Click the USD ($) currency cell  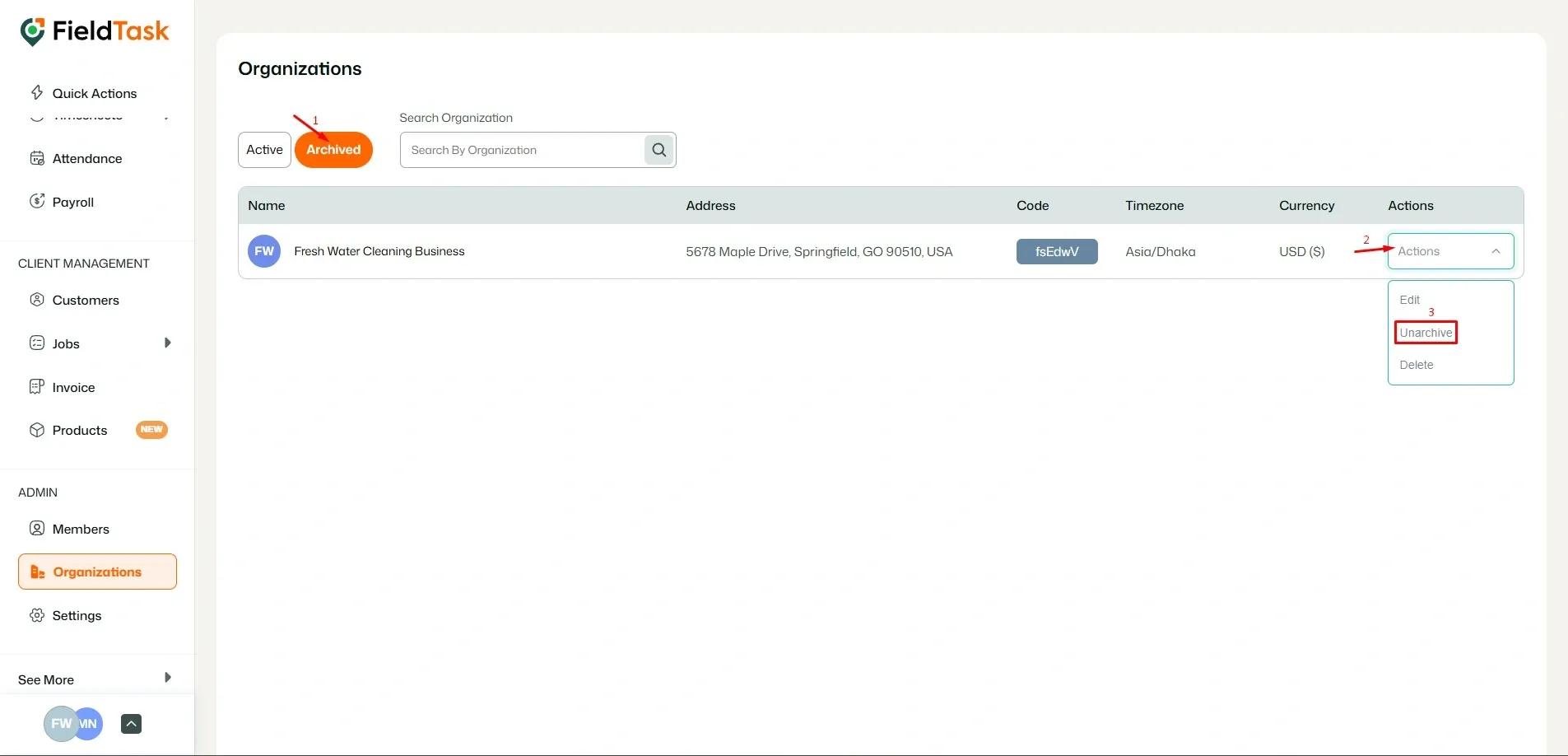(1302, 251)
